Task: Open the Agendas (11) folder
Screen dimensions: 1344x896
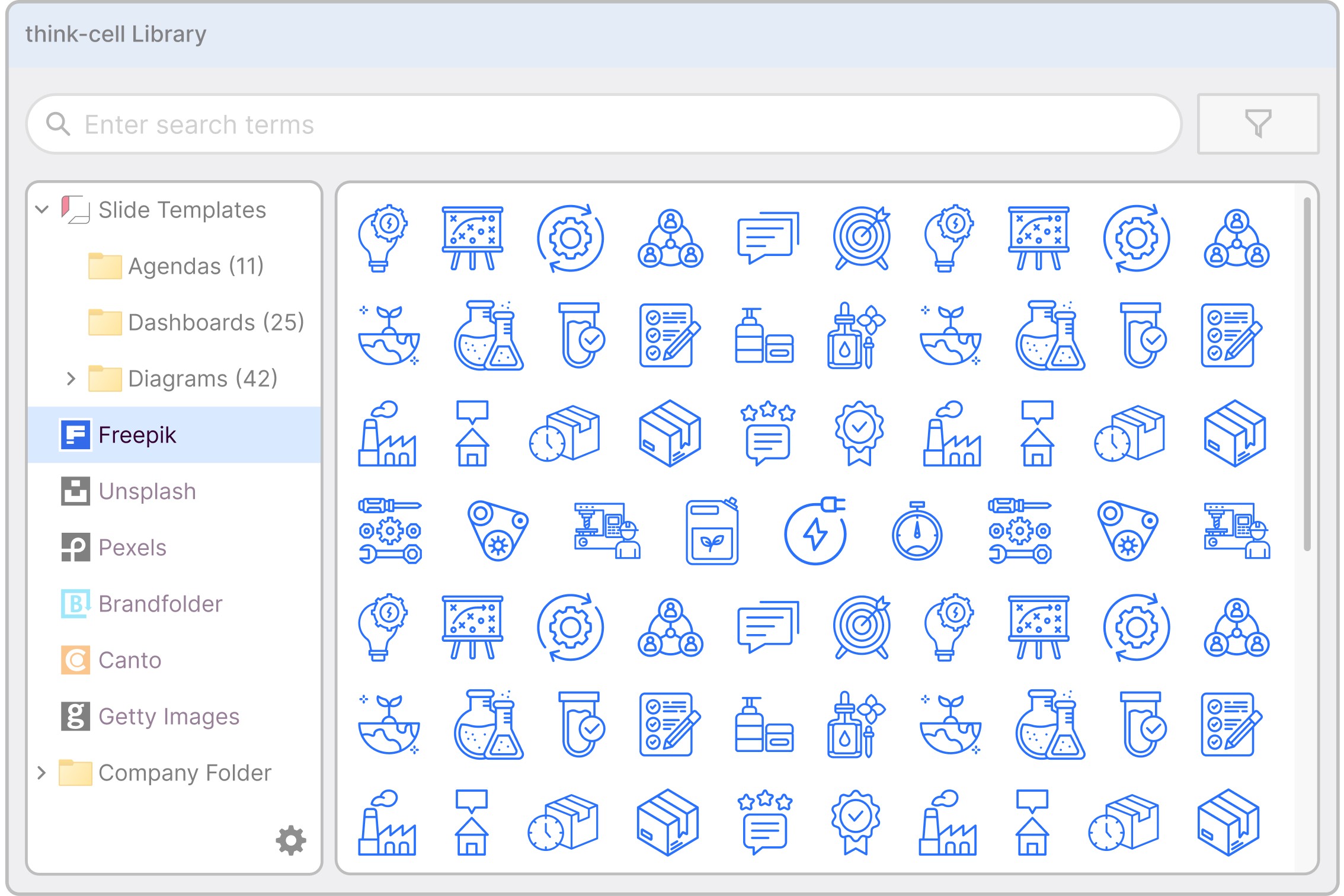Action: pyautogui.click(x=195, y=266)
